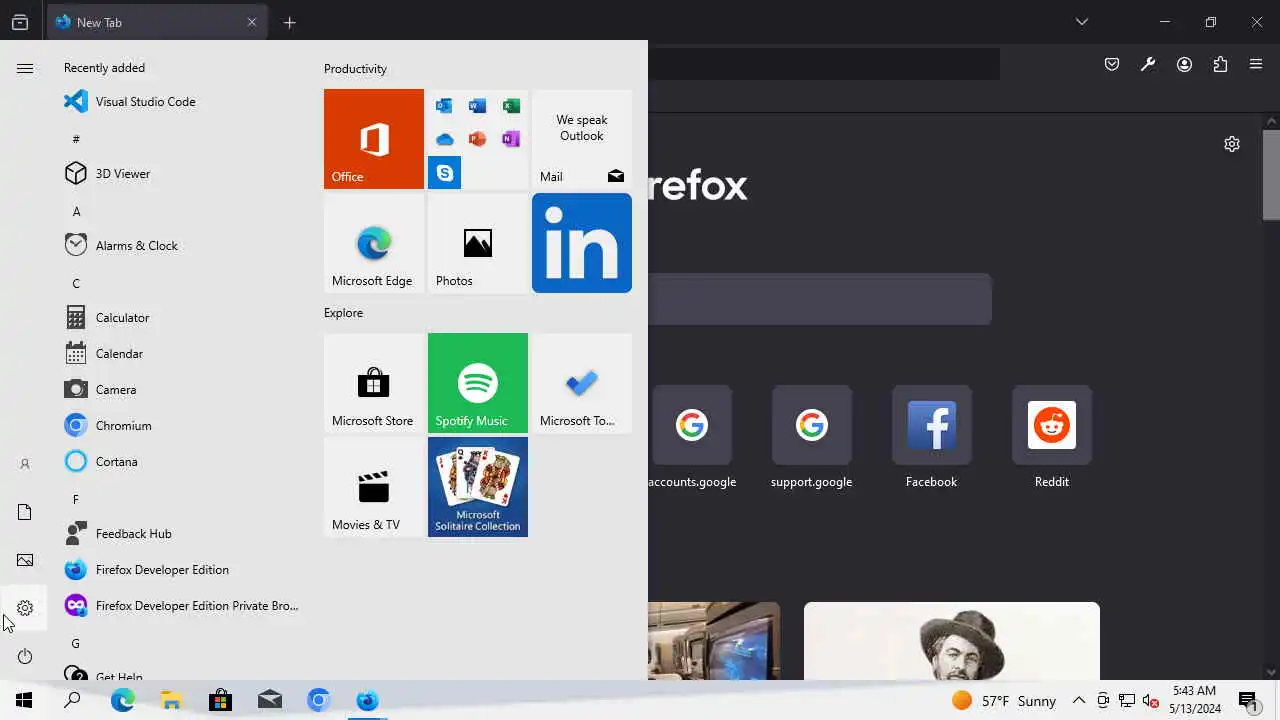Open the LinkedIn tile
The height and width of the screenshot is (720, 1280).
click(582, 243)
